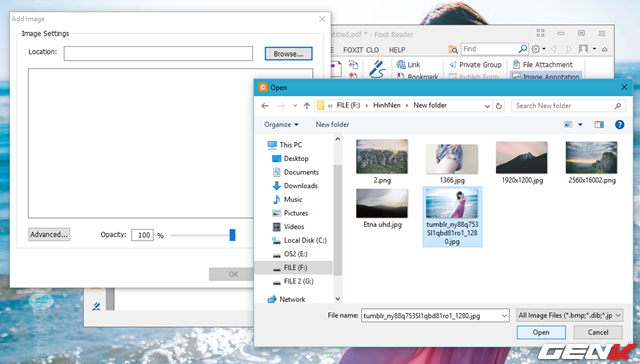Select Link tool in Foxit Reader ribbon

(408, 64)
